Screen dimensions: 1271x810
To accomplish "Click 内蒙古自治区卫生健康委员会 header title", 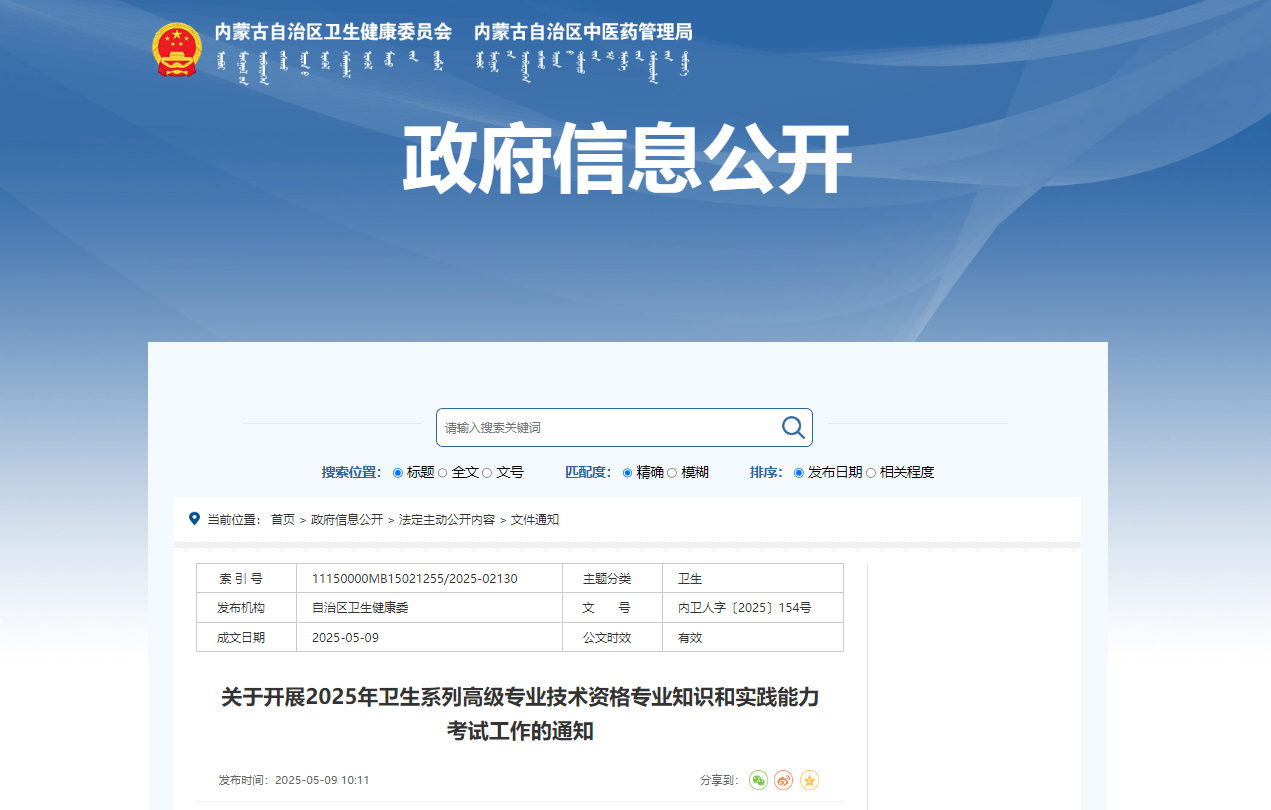I will 333,31.
